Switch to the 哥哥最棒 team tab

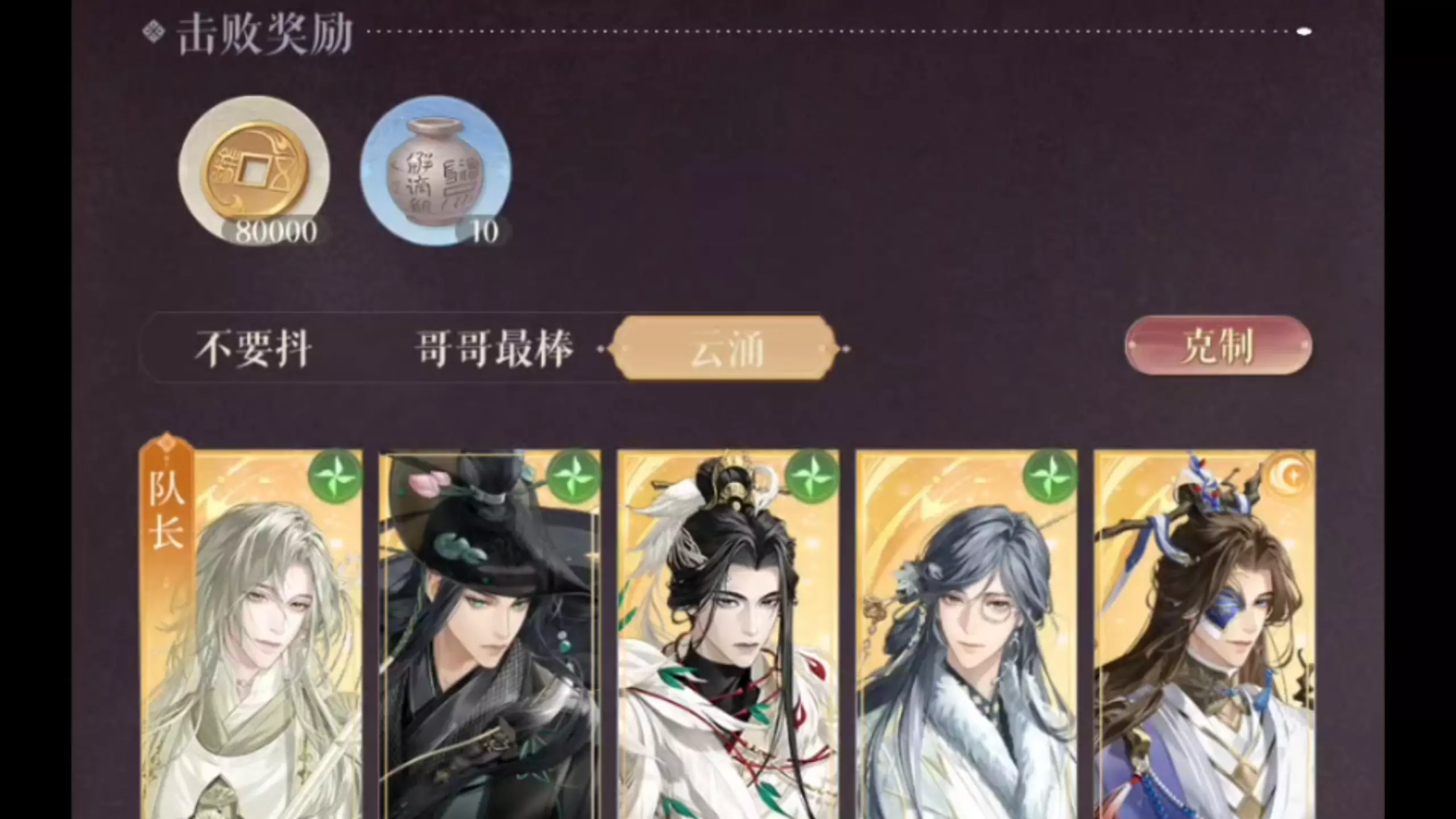tap(494, 349)
